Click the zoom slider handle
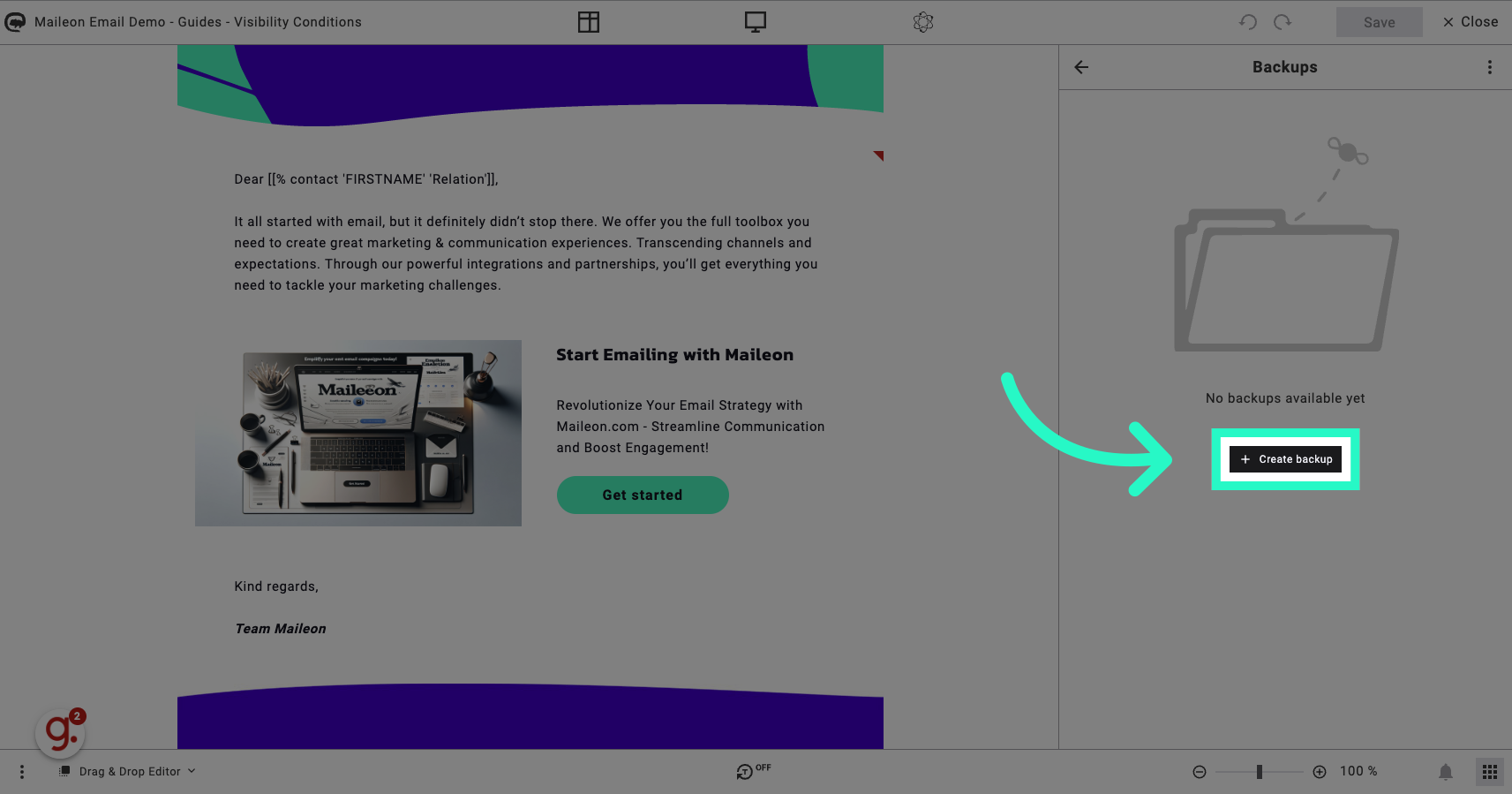Viewport: 1512px width, 794px height. point(1260,772)
